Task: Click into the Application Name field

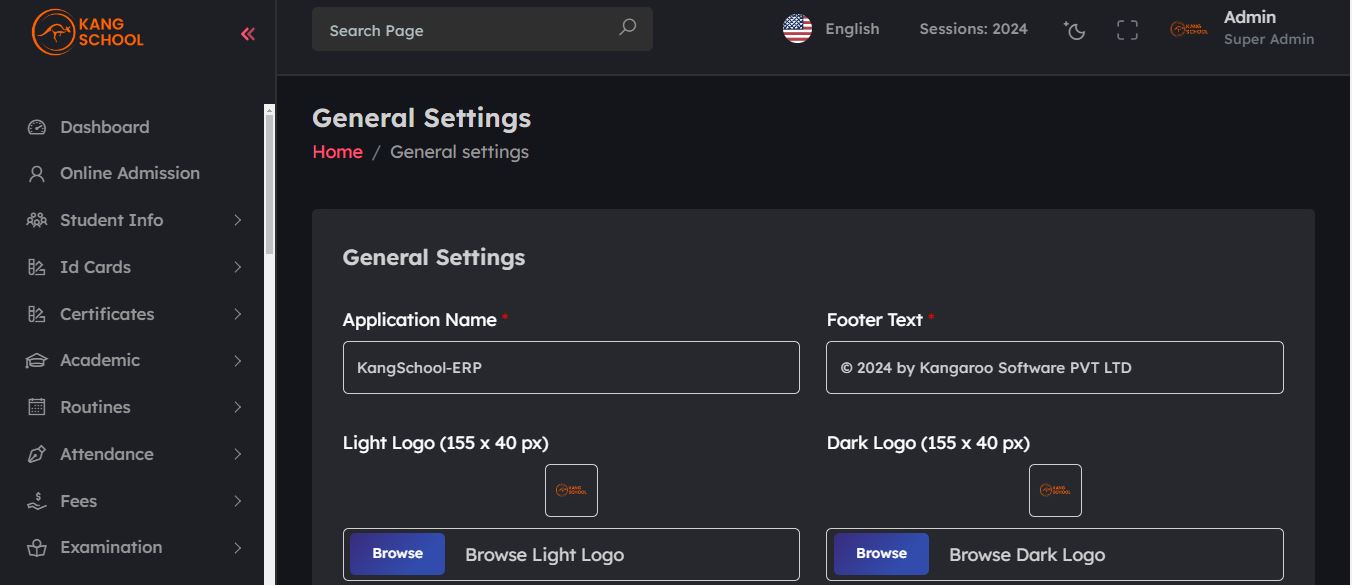Action: coord(571,367)
